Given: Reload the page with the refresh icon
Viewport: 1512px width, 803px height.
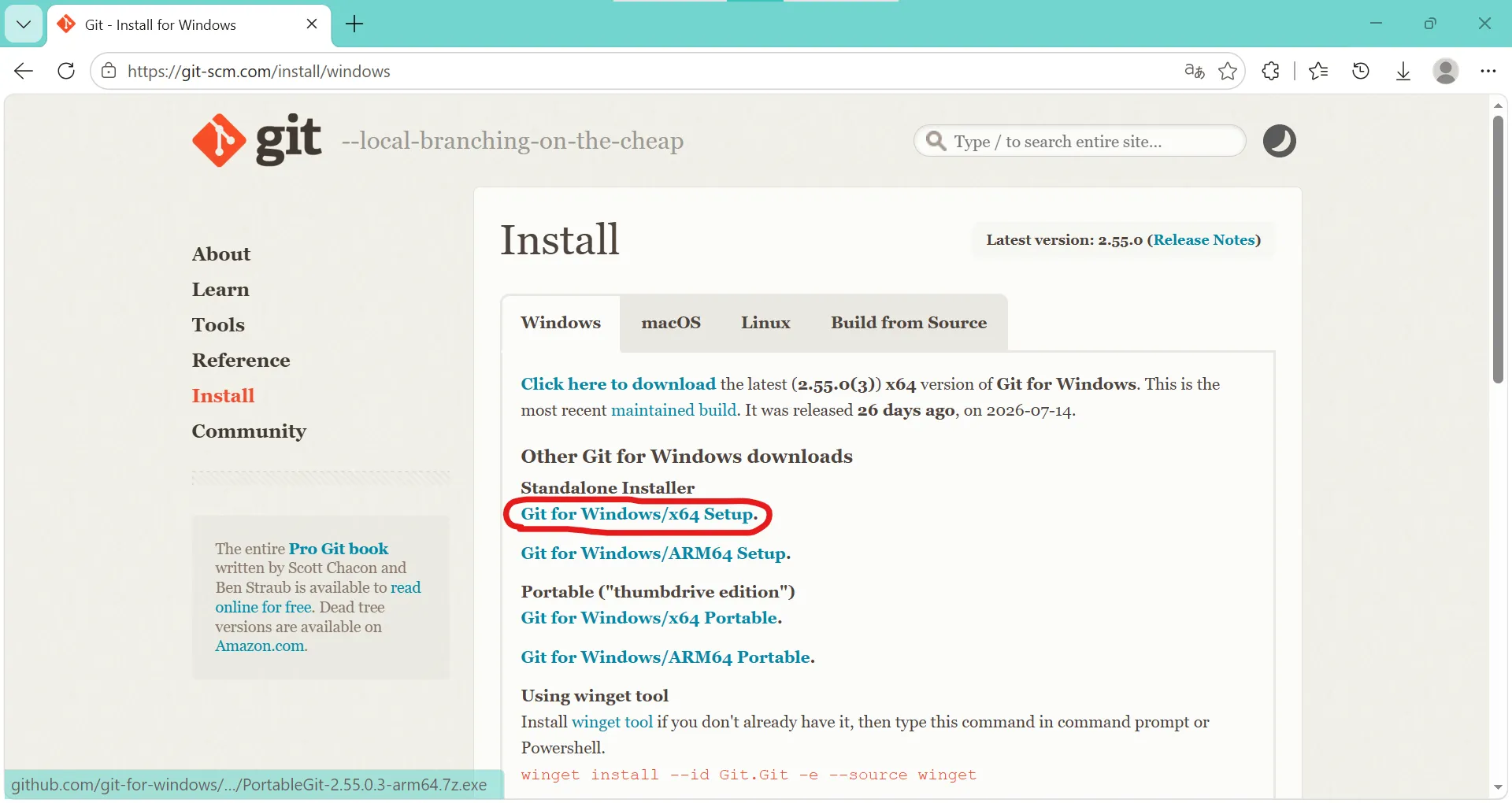Looking at the screenshot, I should tap(66, 71).
